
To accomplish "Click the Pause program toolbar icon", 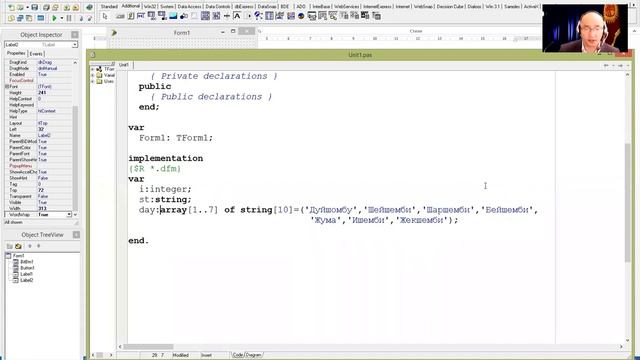I will click(69, 18).
